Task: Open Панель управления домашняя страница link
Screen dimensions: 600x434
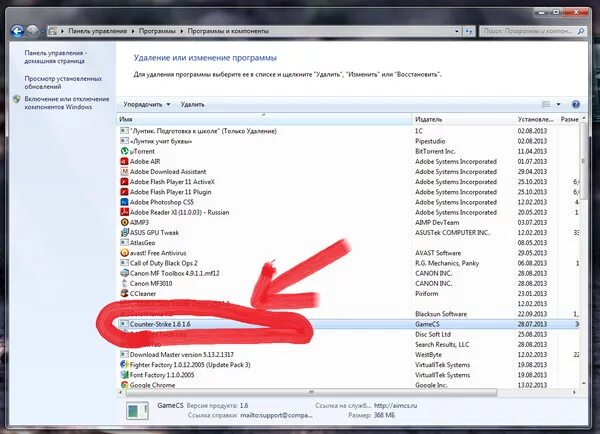Action: click(55, 57)
